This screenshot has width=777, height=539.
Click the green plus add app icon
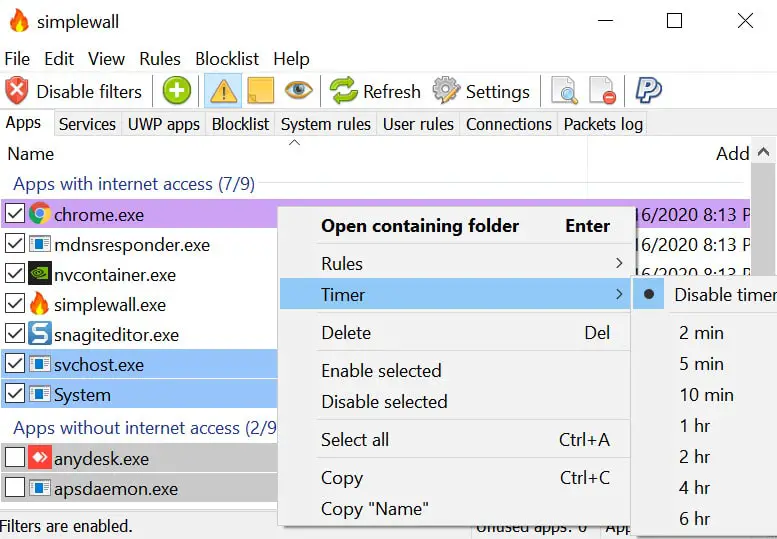[177, 91]
